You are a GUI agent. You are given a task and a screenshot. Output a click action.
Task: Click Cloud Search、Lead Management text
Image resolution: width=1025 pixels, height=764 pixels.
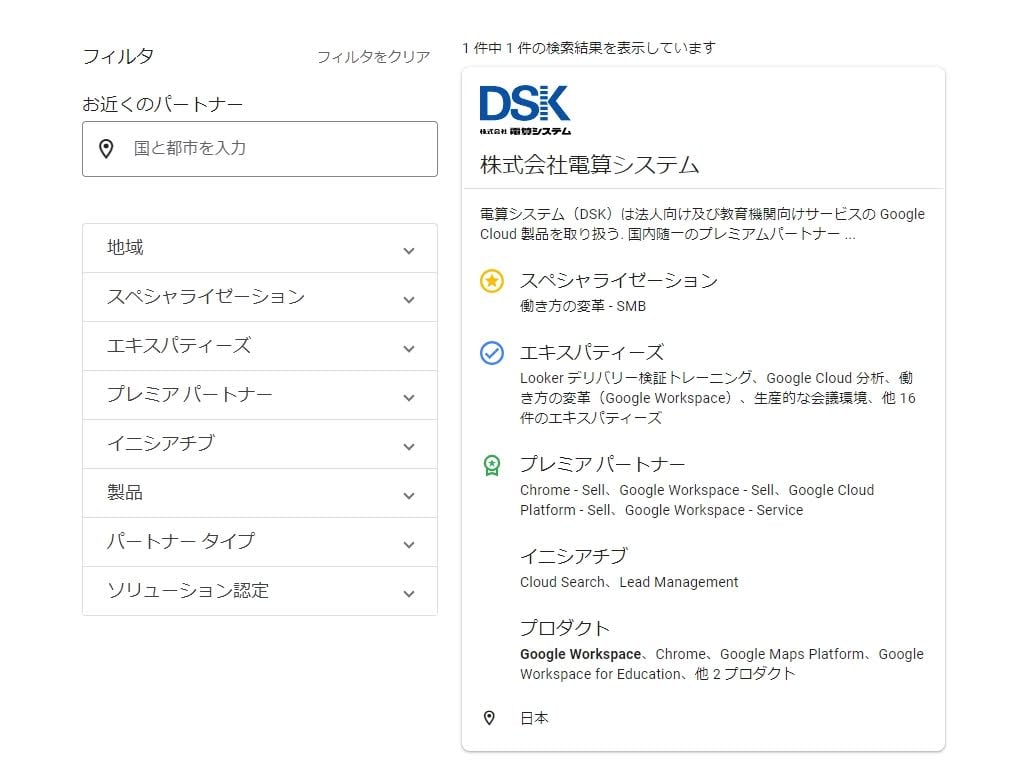coord(629,582)
